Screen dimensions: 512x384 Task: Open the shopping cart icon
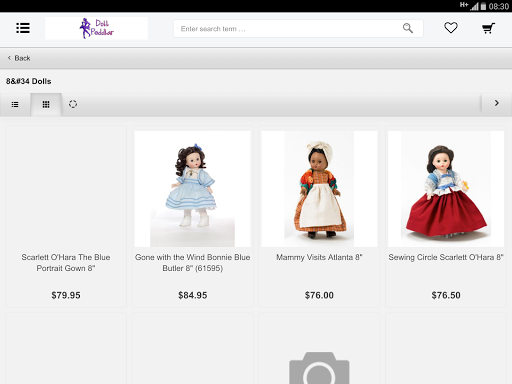(488, 28)
